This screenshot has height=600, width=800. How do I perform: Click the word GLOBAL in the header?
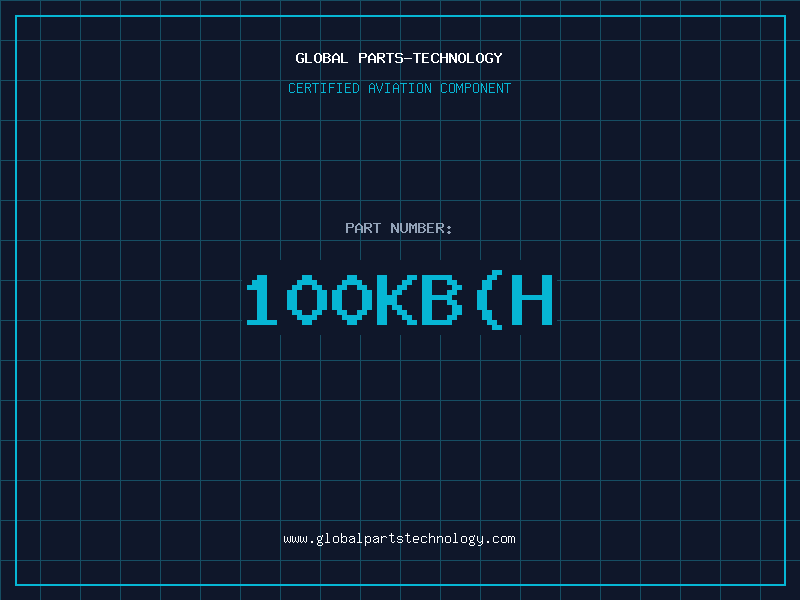pos(321,59)
